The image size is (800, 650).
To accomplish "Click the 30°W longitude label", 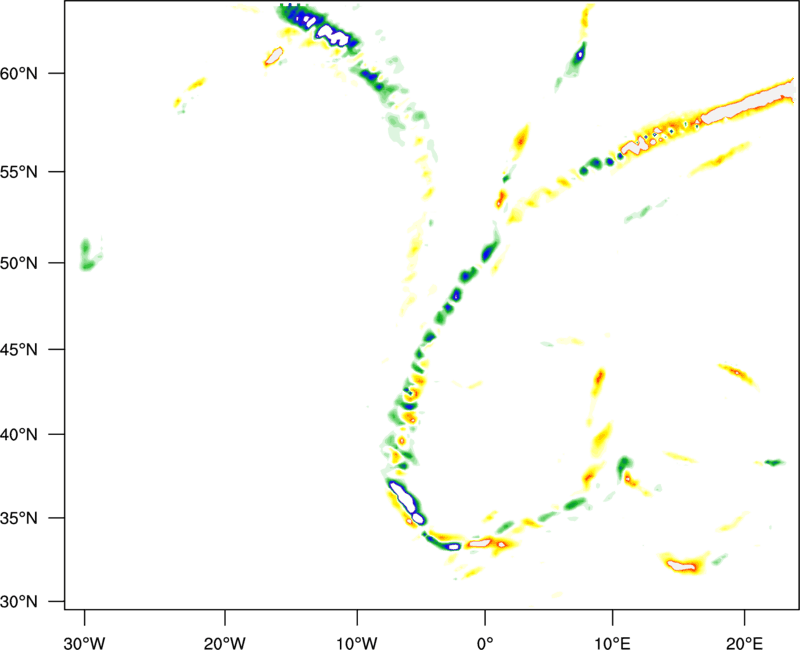I will point(84,643).
